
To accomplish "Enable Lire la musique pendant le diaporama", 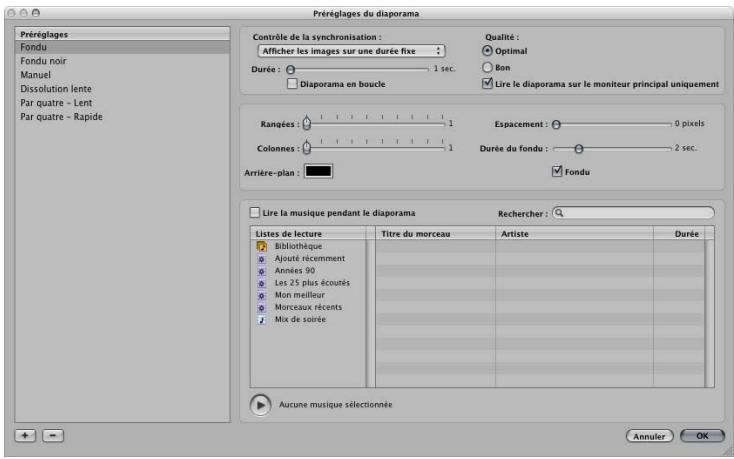I will coord(255,213).
